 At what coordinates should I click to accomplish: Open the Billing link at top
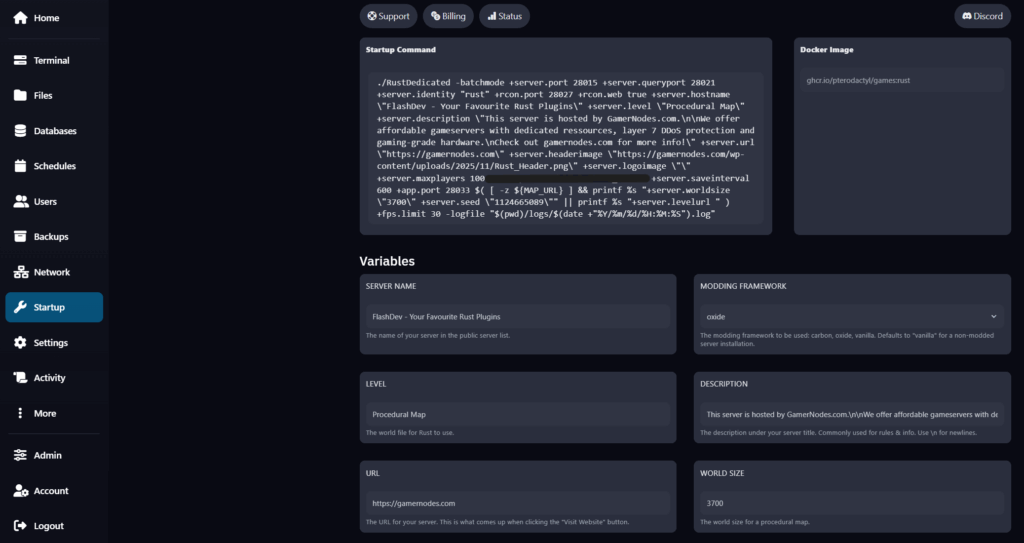pos(448,16)
